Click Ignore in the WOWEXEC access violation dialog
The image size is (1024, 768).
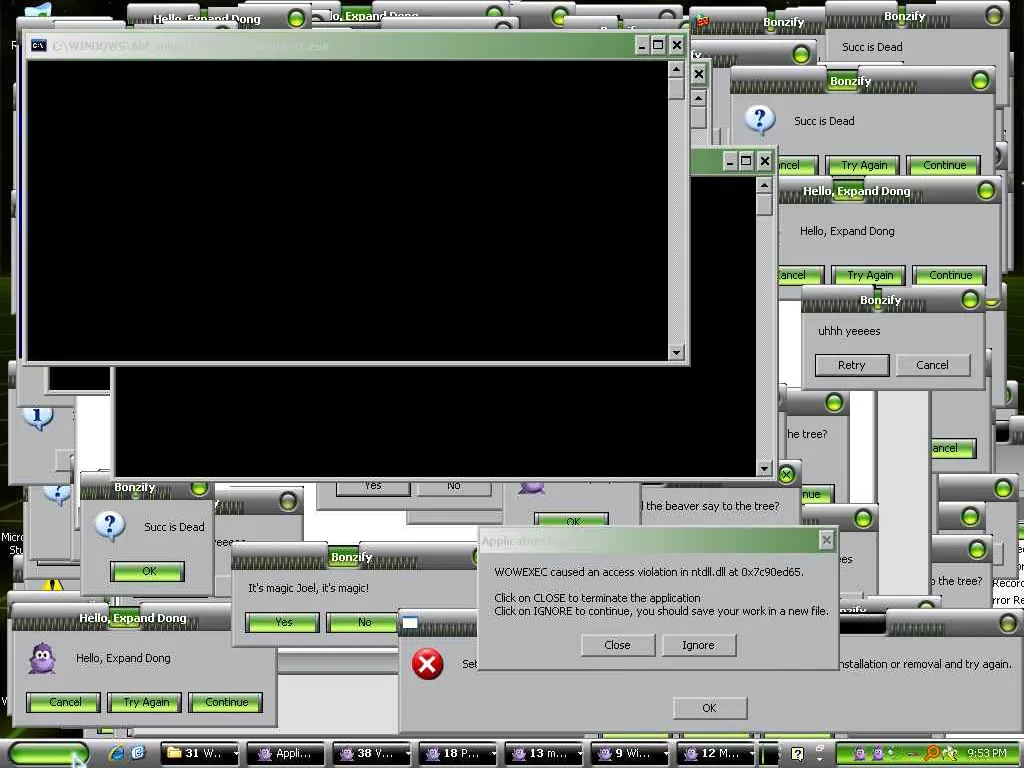click(699, 645)
